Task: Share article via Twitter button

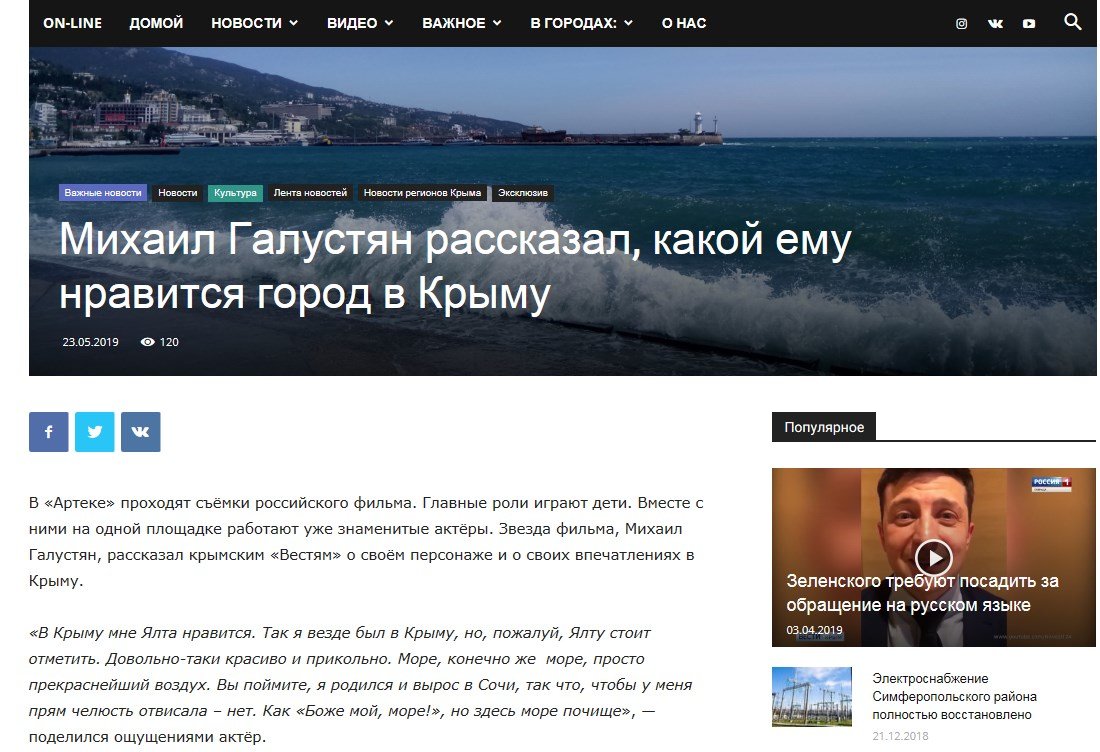Action: point(94,432)
